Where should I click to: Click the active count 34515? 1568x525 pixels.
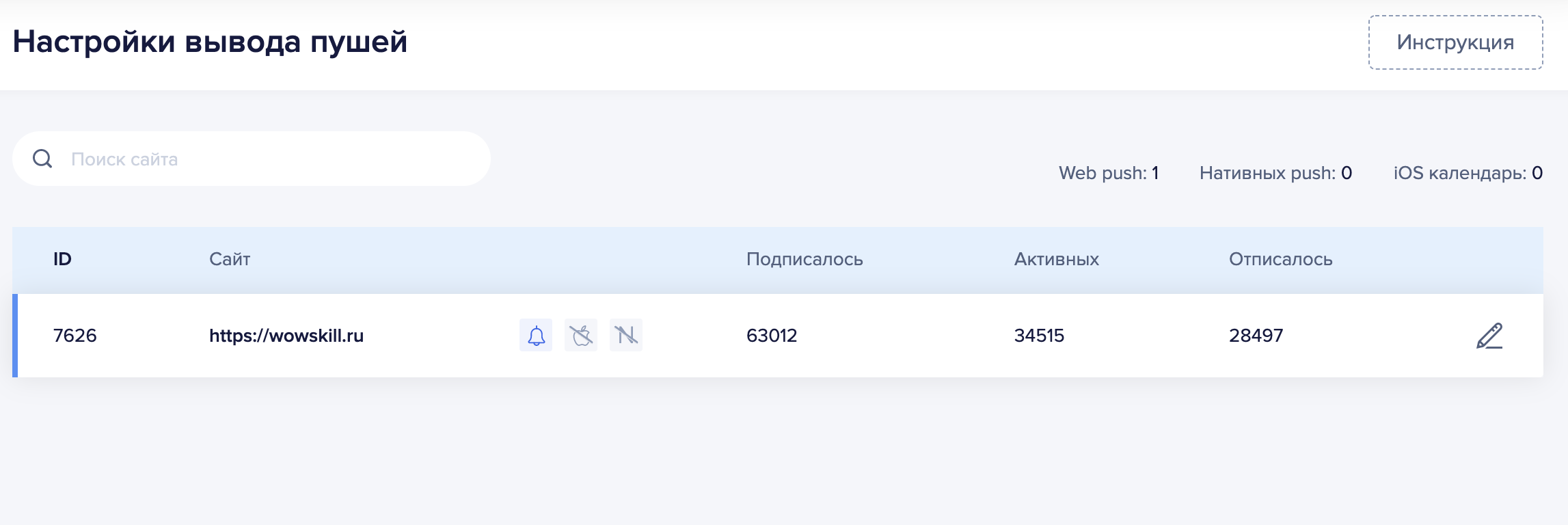tap(1039, 336)
